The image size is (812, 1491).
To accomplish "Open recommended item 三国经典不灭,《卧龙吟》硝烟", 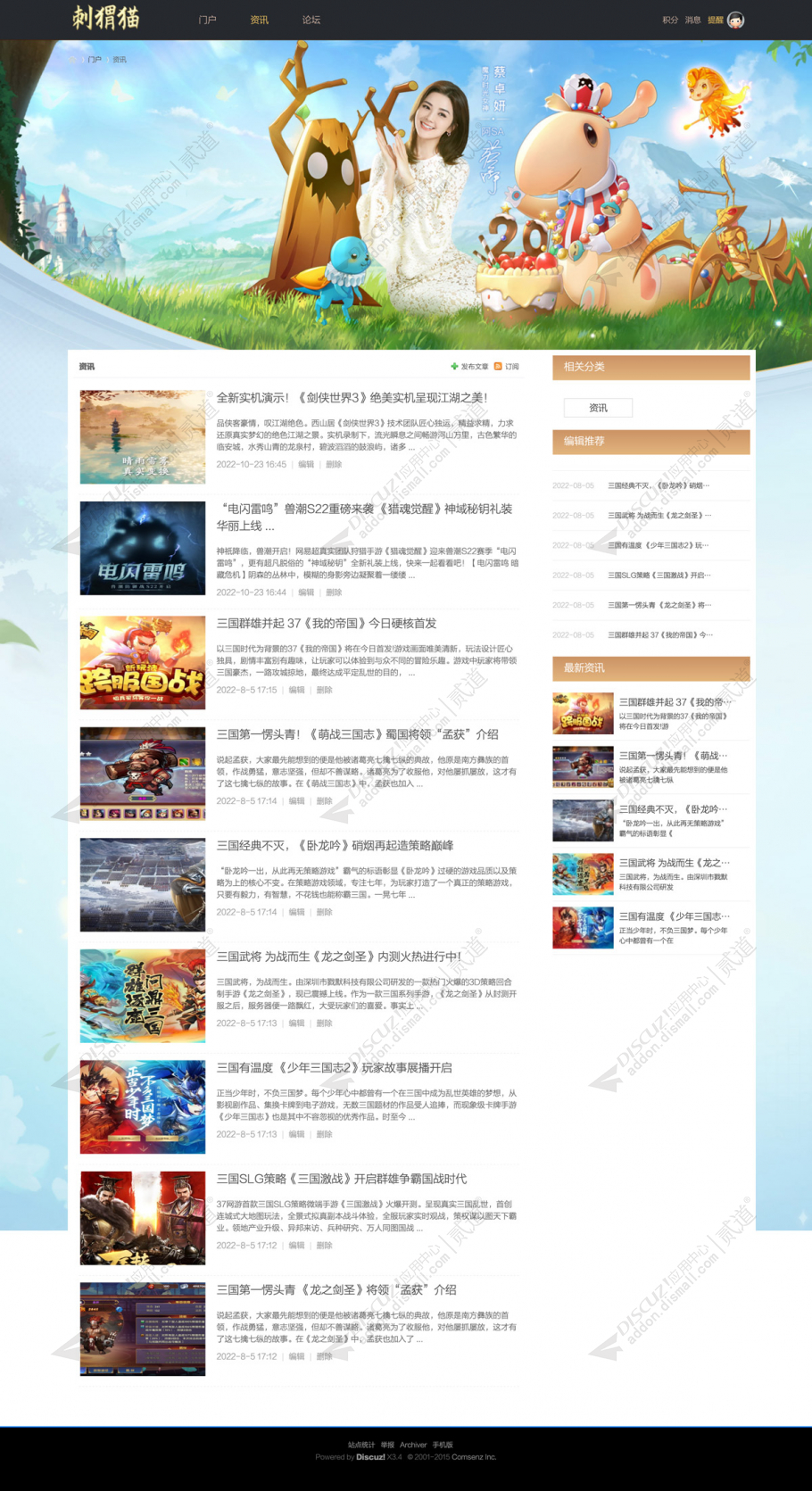I will coord(659,485).
